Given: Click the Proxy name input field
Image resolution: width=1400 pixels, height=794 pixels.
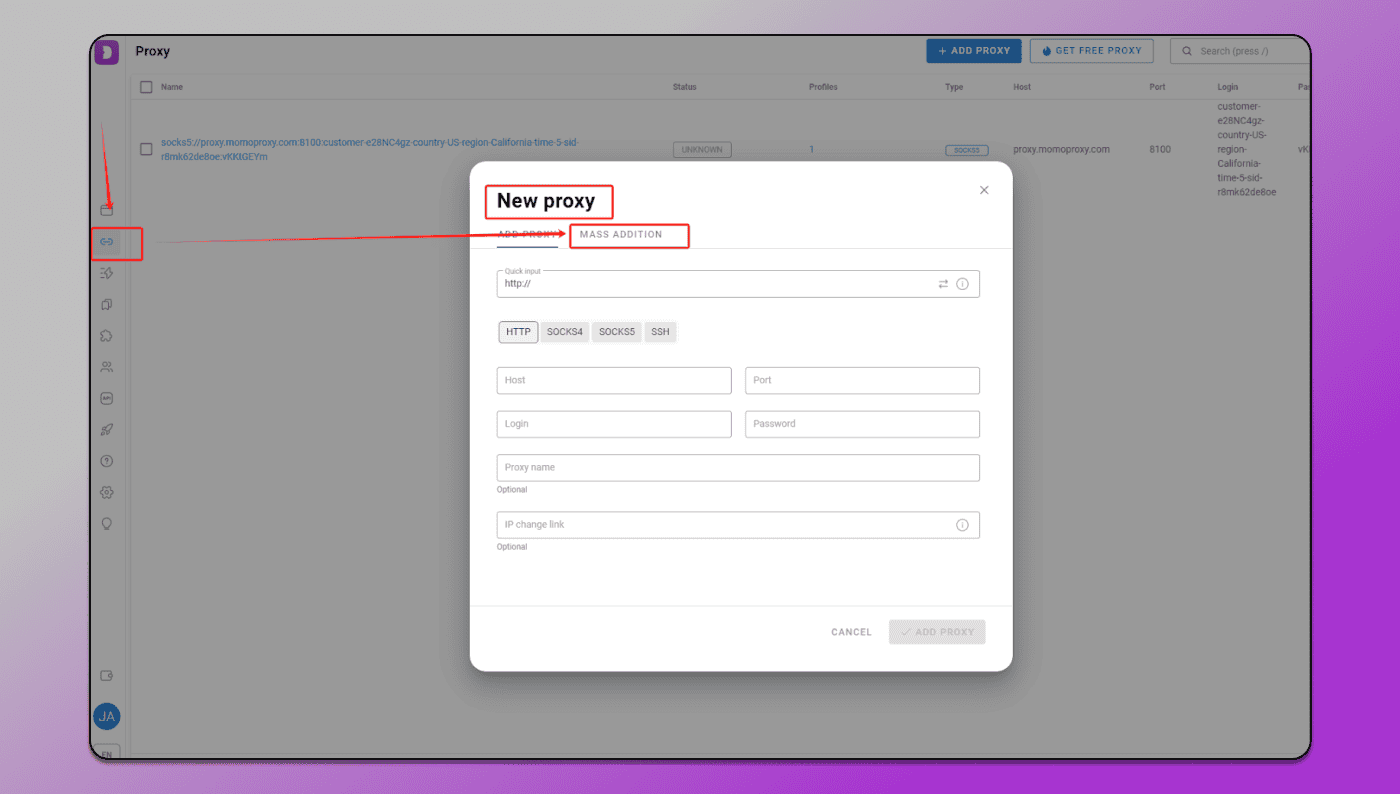Looking at the screenshot, I should coord(738,468).
